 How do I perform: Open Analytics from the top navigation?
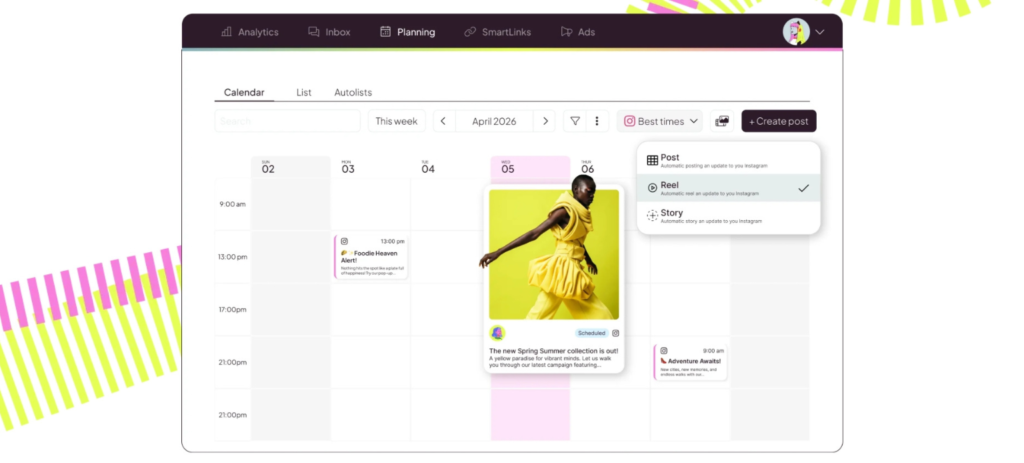click(x=250, y=32)
